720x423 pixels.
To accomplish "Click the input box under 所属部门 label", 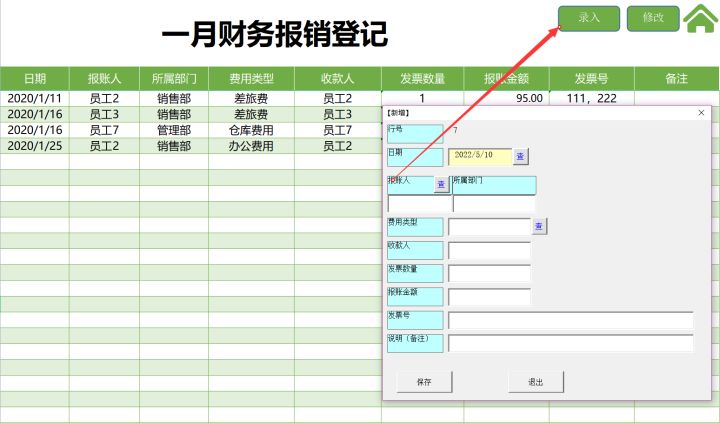I will pyautogui.click(x=494, y=204).
